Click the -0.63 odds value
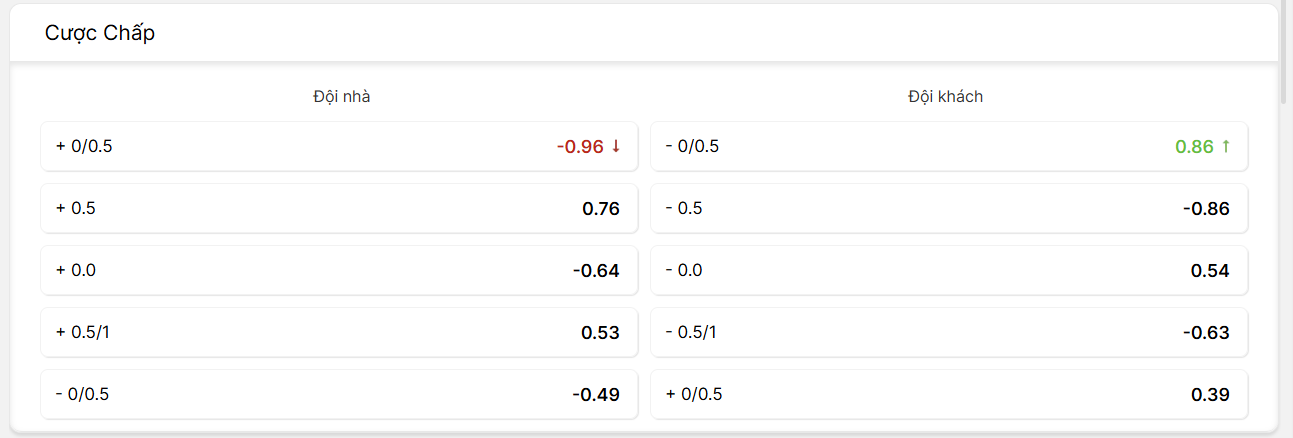Image resolution: width=1293 pixels, height=438 pixels. pyautogui.click(x=1206, y=332)
